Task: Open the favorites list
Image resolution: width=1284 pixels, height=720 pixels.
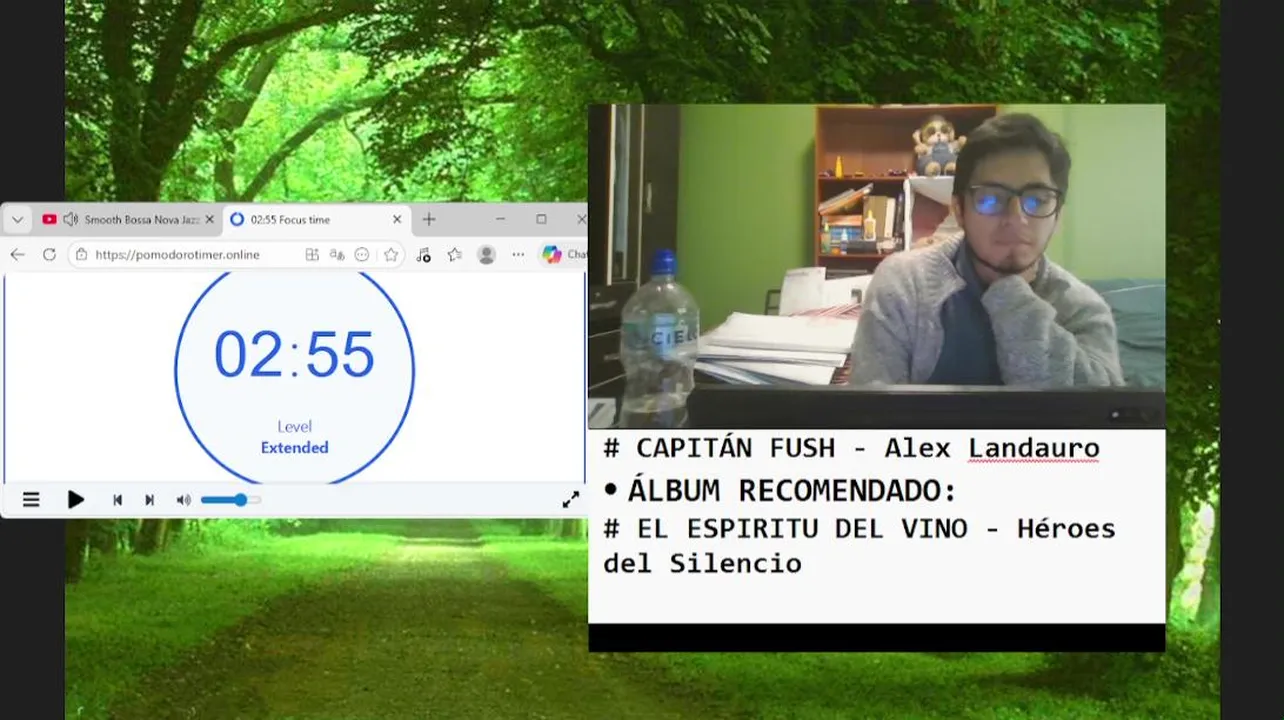Action: (455, 255)
